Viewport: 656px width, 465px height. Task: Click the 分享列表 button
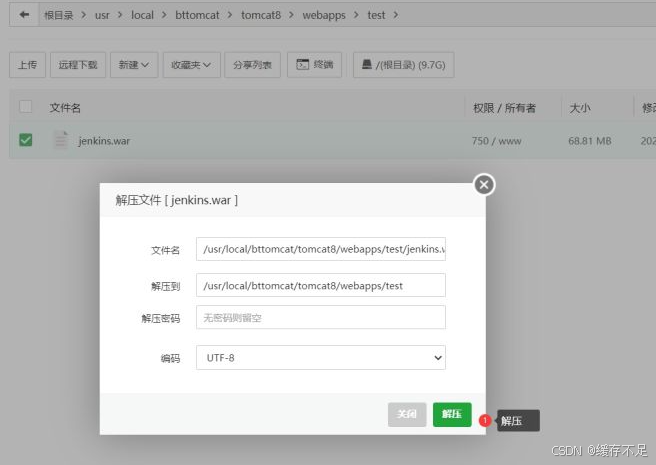(x=252, y=65)
